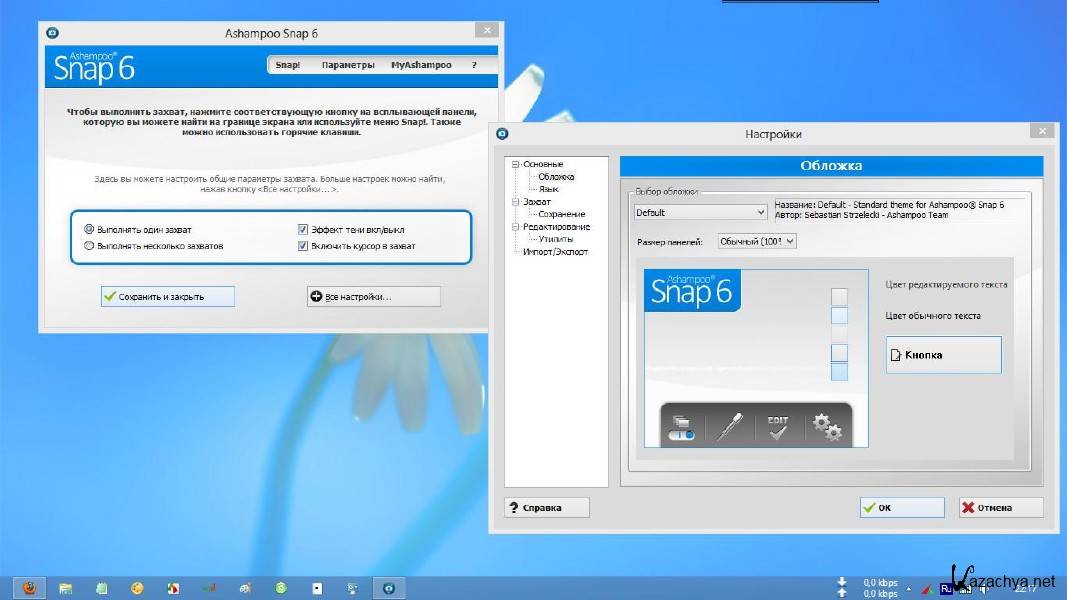Click the EDIT checkmark icon in preview
The width and height of the screenshot is (1067, 600).
777,427
